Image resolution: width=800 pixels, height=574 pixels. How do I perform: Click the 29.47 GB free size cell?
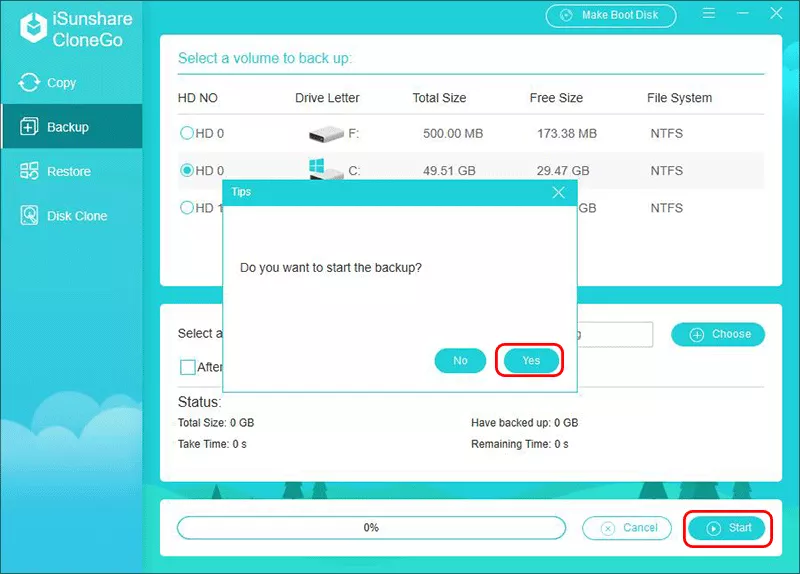(x=563, y=170)
